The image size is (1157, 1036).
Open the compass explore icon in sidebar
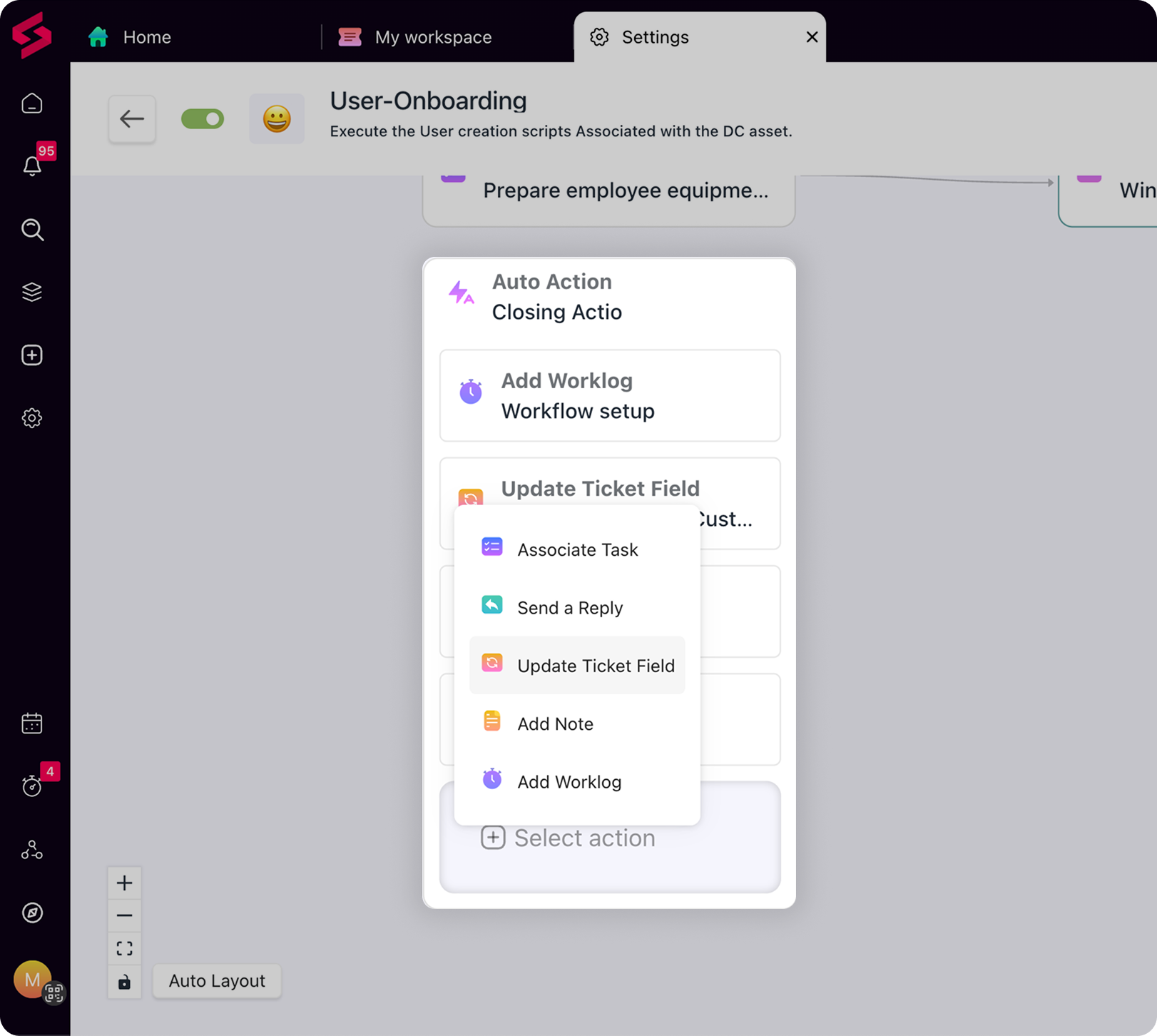[32, 913]
